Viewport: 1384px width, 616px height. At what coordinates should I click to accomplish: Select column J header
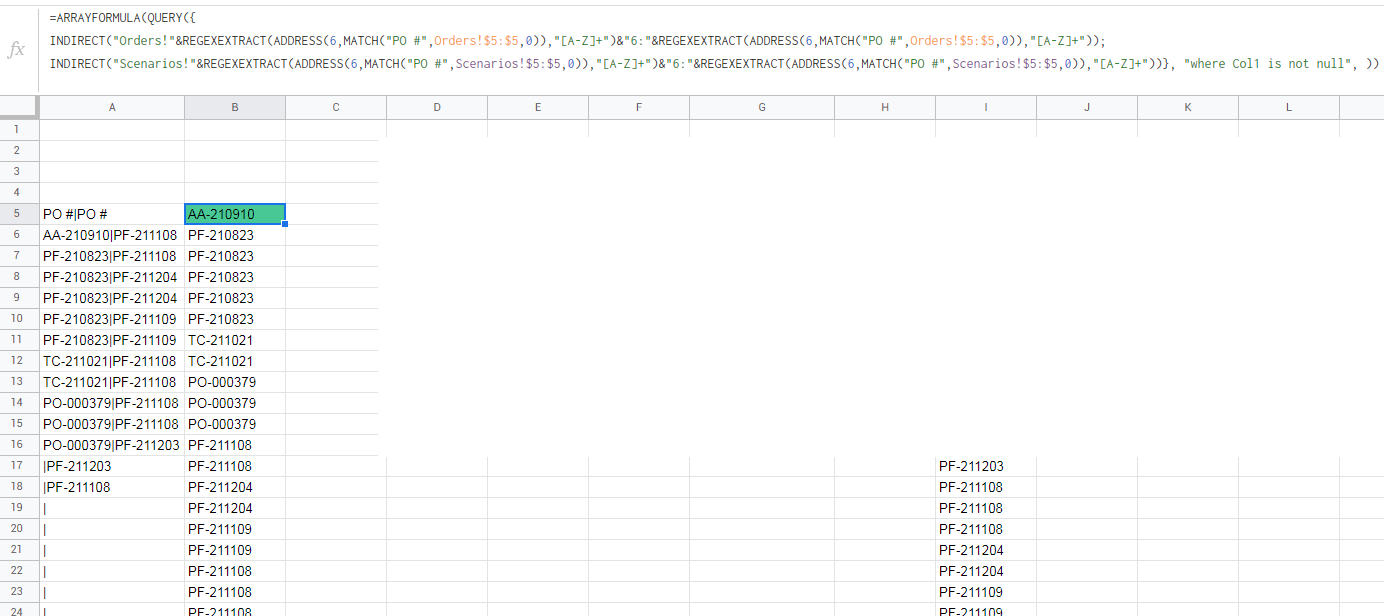pyautogui.click(x=1087, y=107)
